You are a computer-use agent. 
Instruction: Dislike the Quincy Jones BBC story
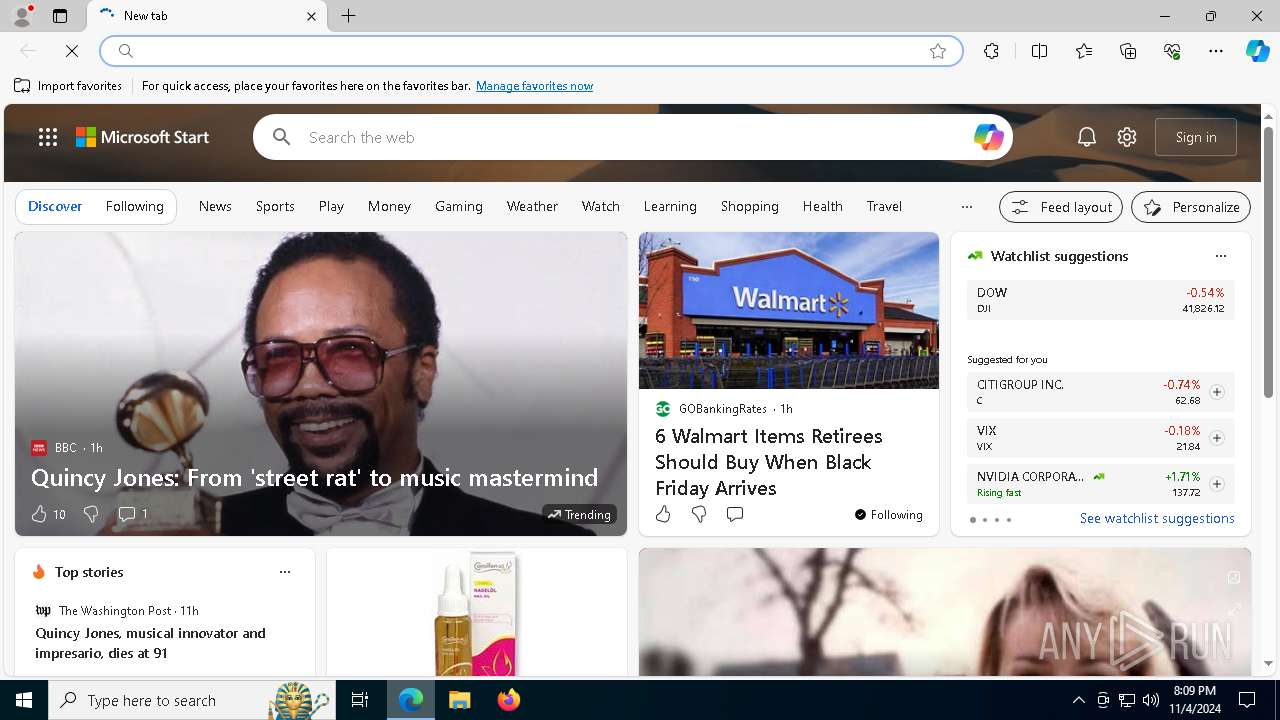[91, 514]
